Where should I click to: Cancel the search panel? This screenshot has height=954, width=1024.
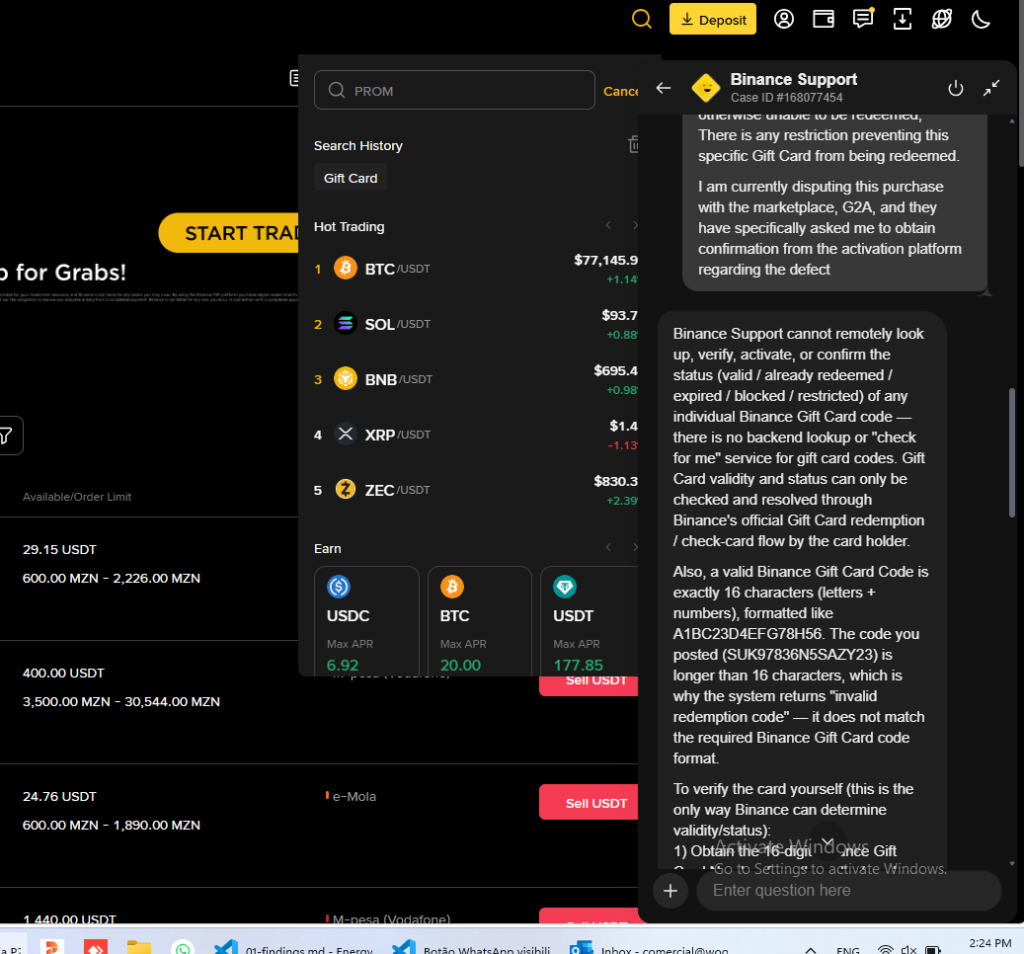pos(620,91)
